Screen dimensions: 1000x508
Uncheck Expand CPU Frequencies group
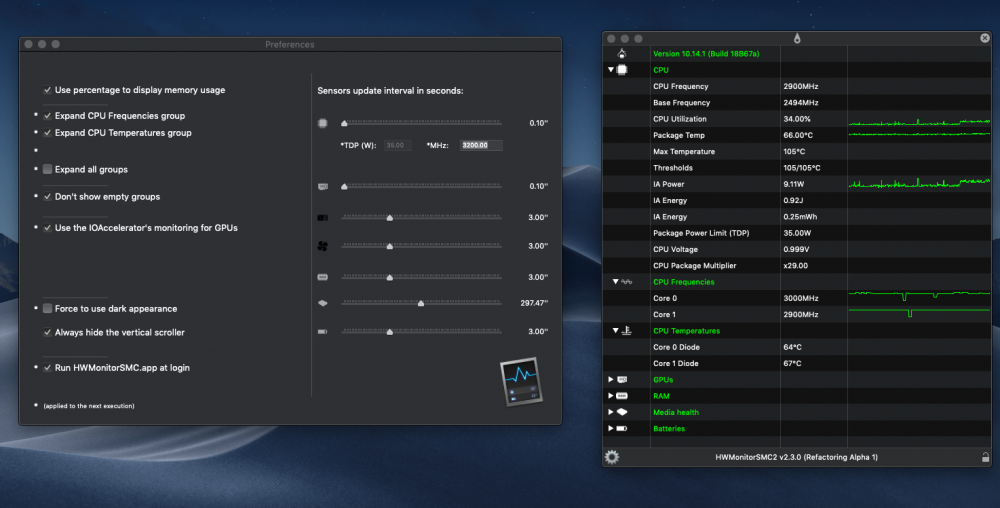[x=47, y=116]
